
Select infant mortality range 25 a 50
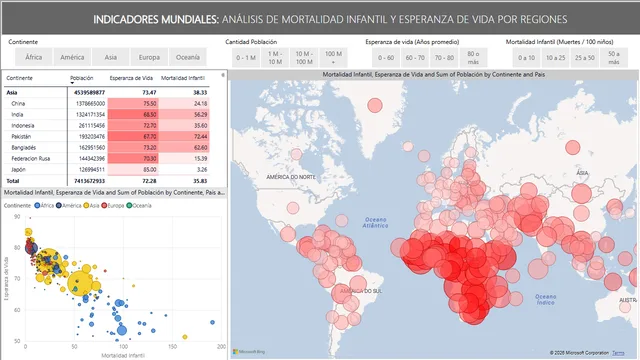tap(585, 58)
